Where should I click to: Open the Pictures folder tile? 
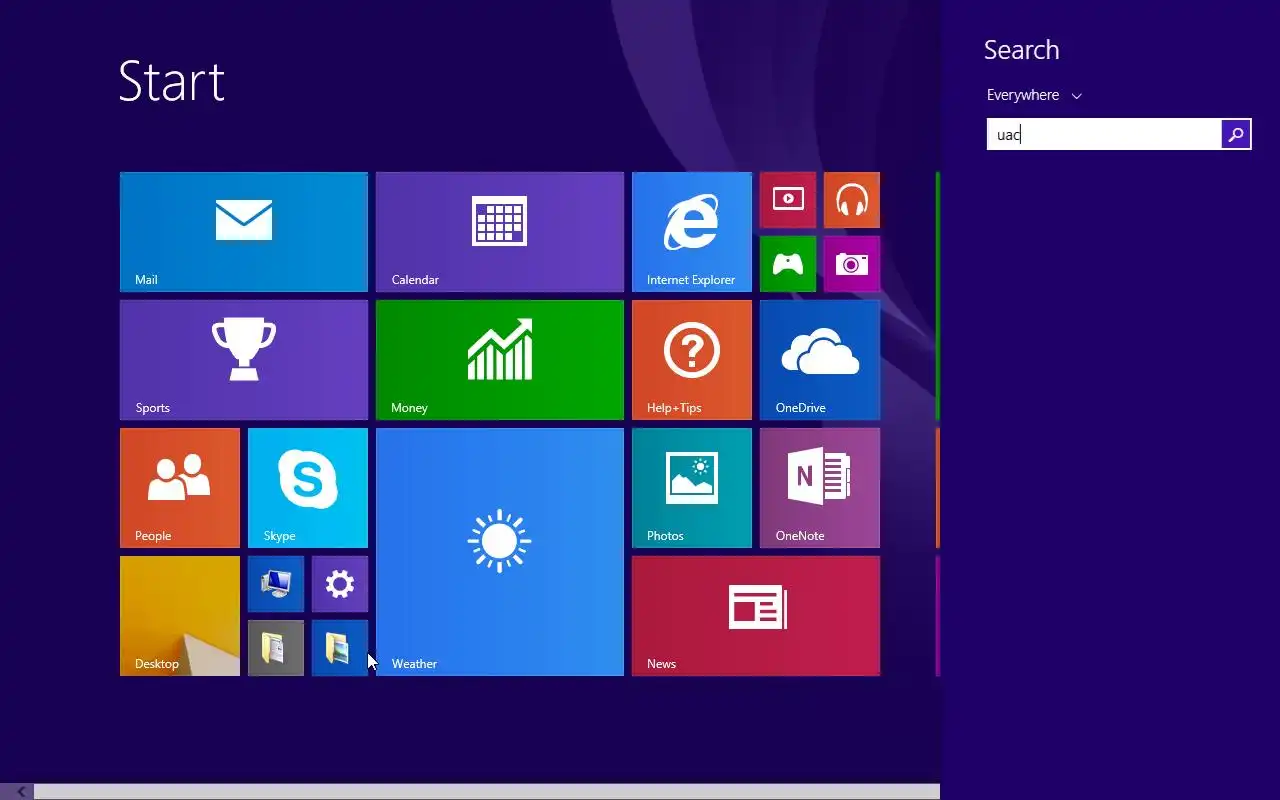click(340, 648)
